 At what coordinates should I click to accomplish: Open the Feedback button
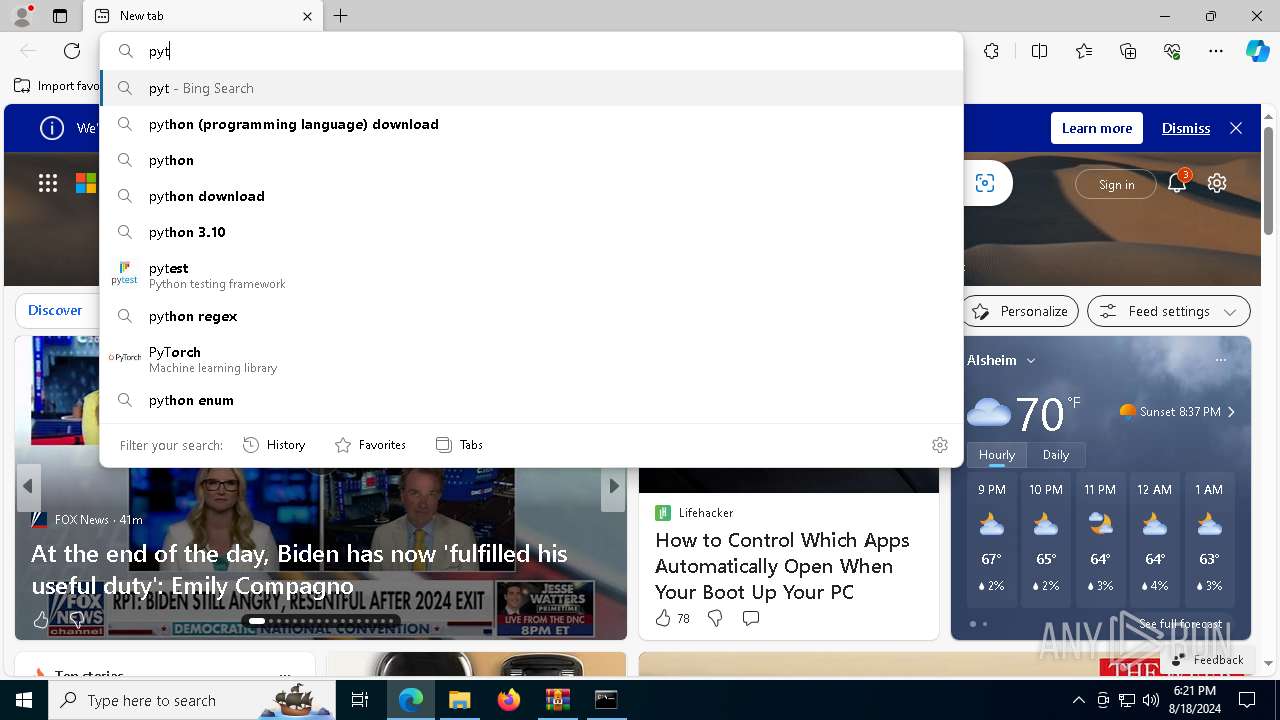coord(1208,660)
